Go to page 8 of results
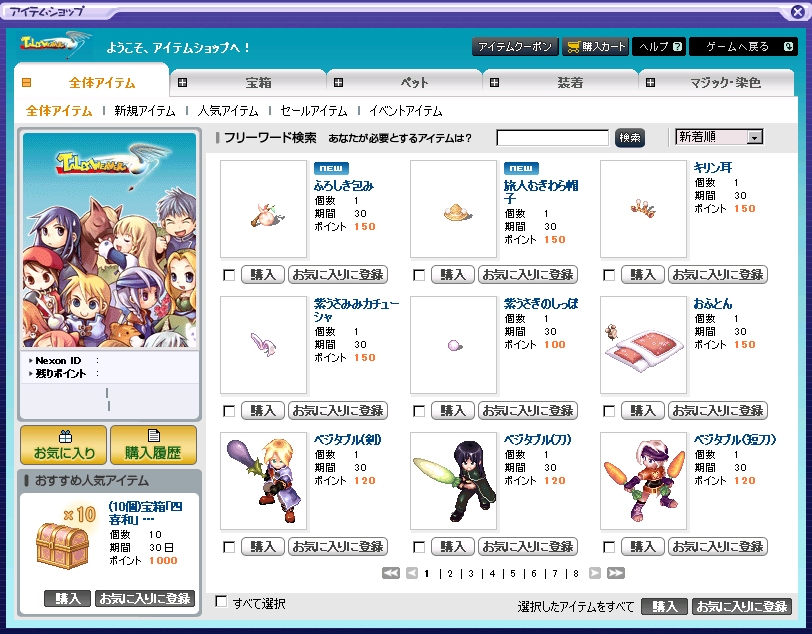Viewport: 812px width, 634px height. click(x=576, y=573)
